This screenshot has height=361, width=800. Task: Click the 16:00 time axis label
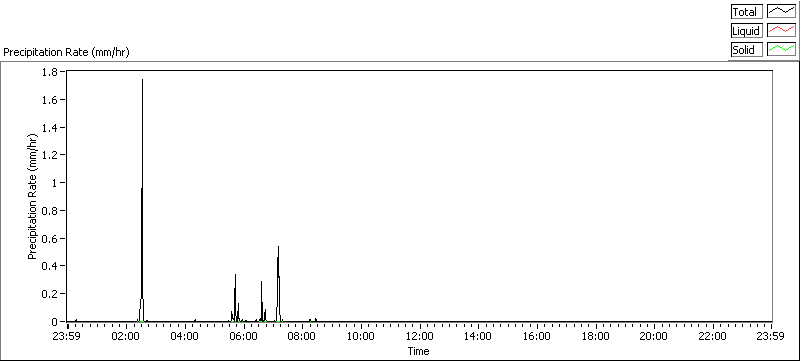[537, 336]
